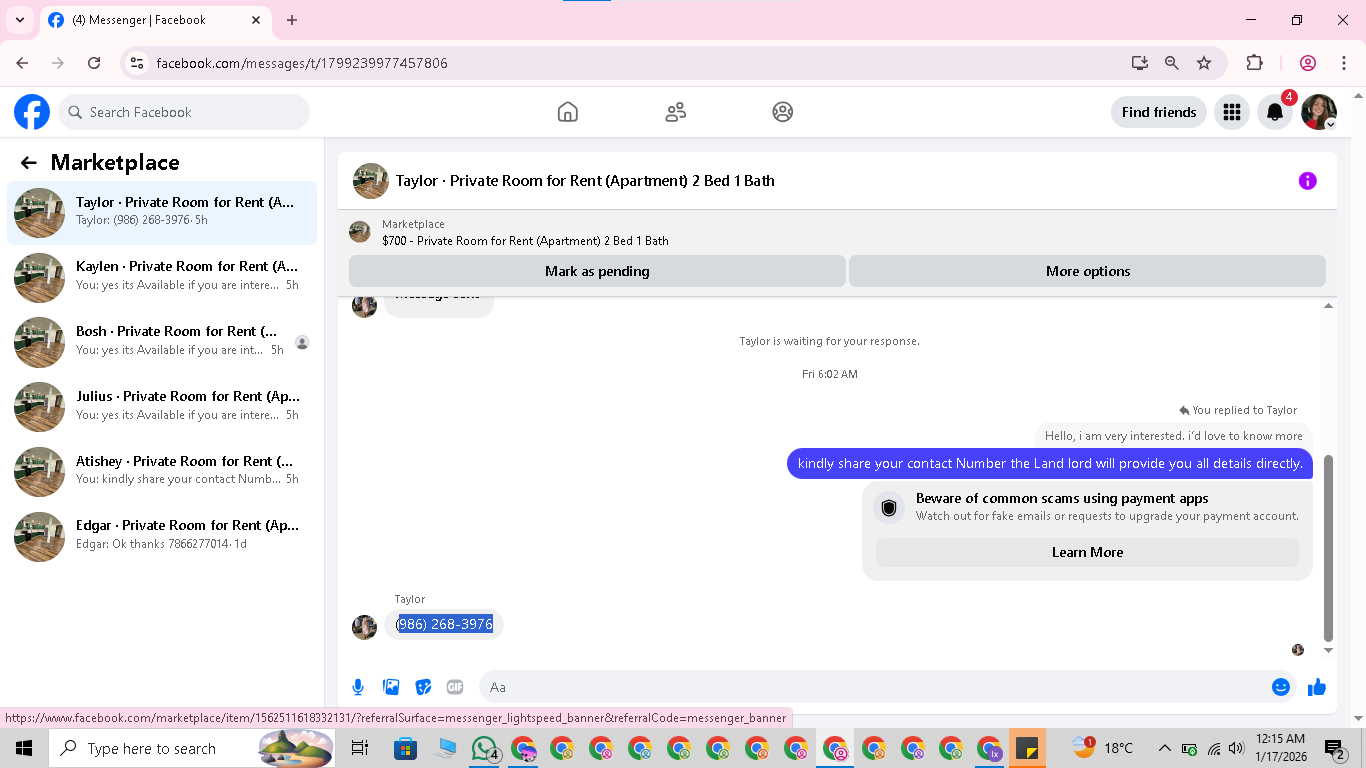Click the Search Facebook field

pos(184,112)
